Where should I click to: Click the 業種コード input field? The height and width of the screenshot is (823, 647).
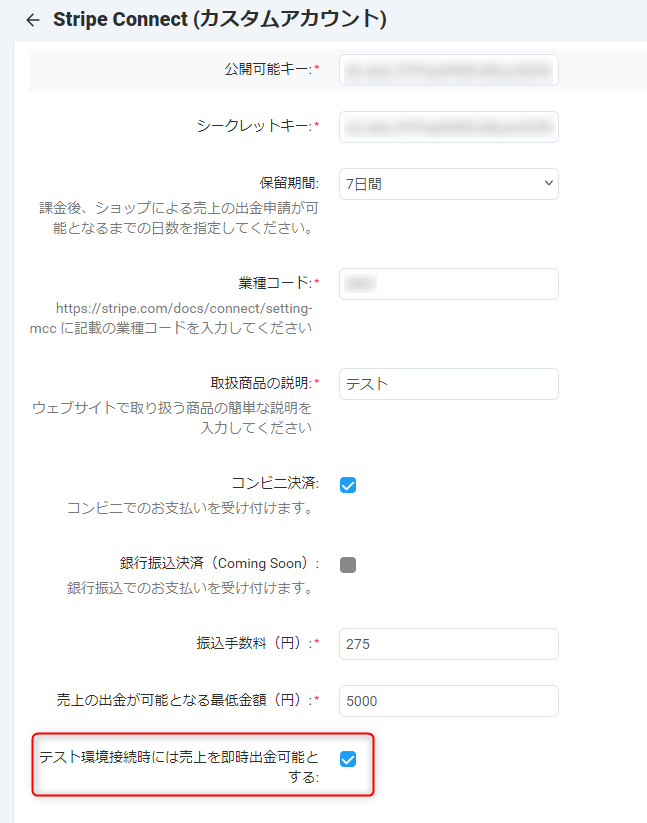point(448,284)
